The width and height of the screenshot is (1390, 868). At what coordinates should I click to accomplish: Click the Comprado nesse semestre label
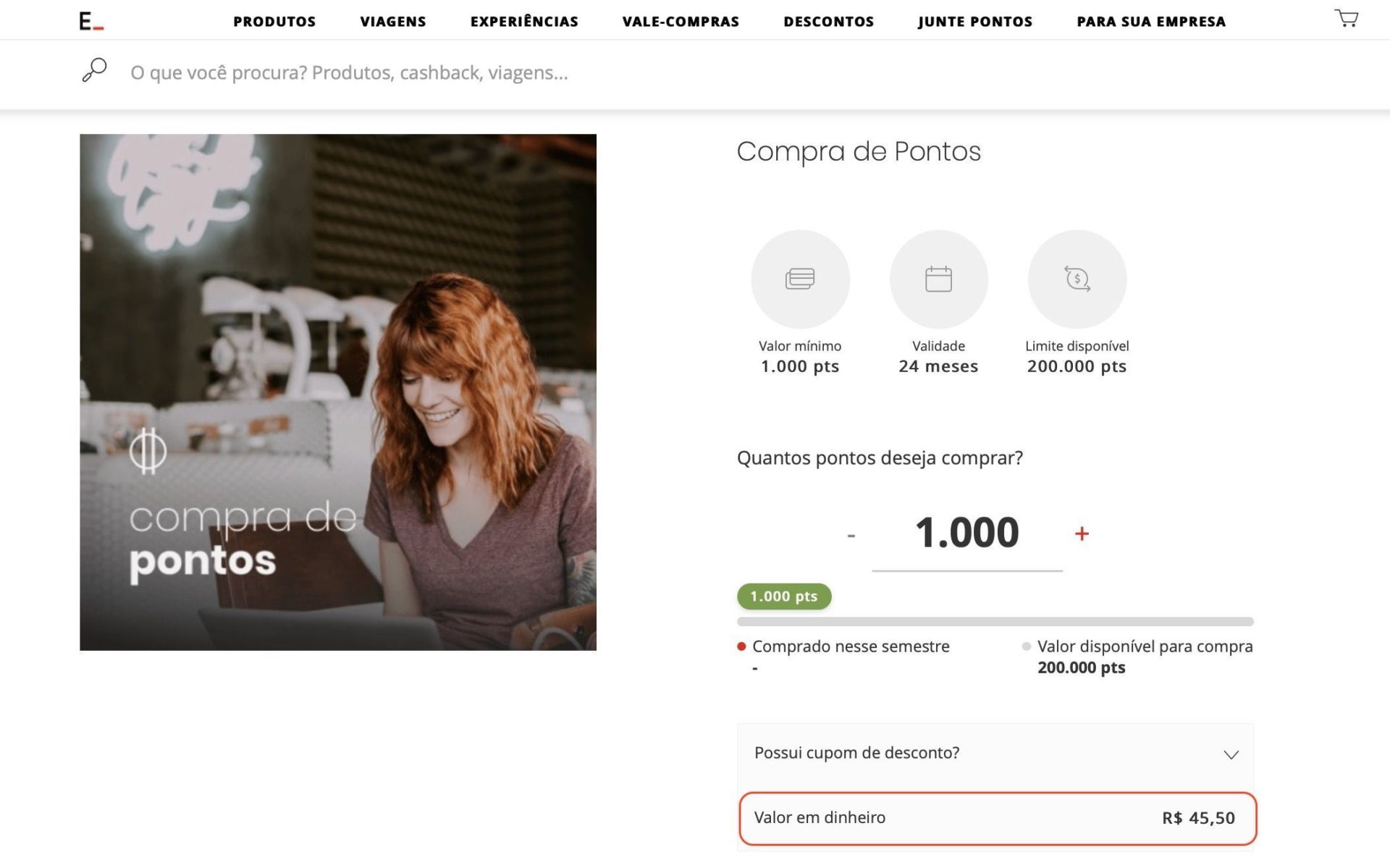851,646
